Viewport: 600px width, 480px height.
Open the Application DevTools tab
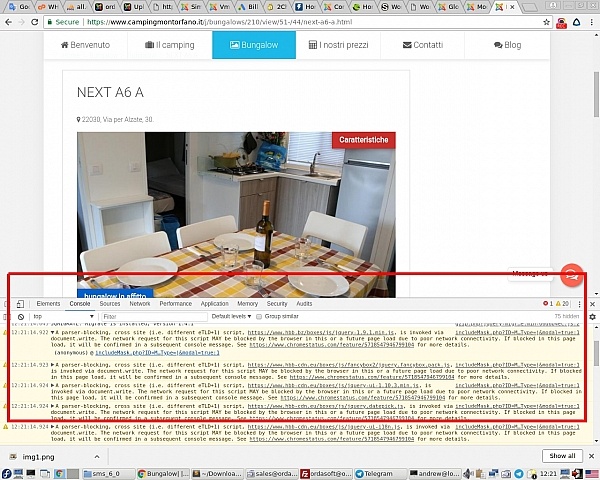click(215, 304)
